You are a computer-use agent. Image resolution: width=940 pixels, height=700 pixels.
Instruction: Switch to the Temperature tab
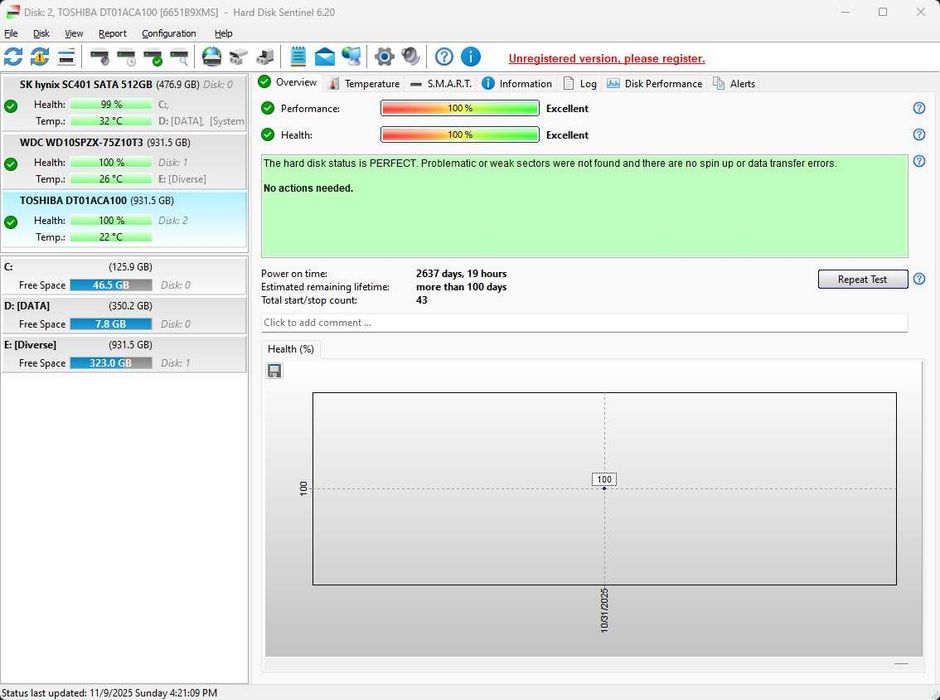pyautogui.click(x=364, y=83)
